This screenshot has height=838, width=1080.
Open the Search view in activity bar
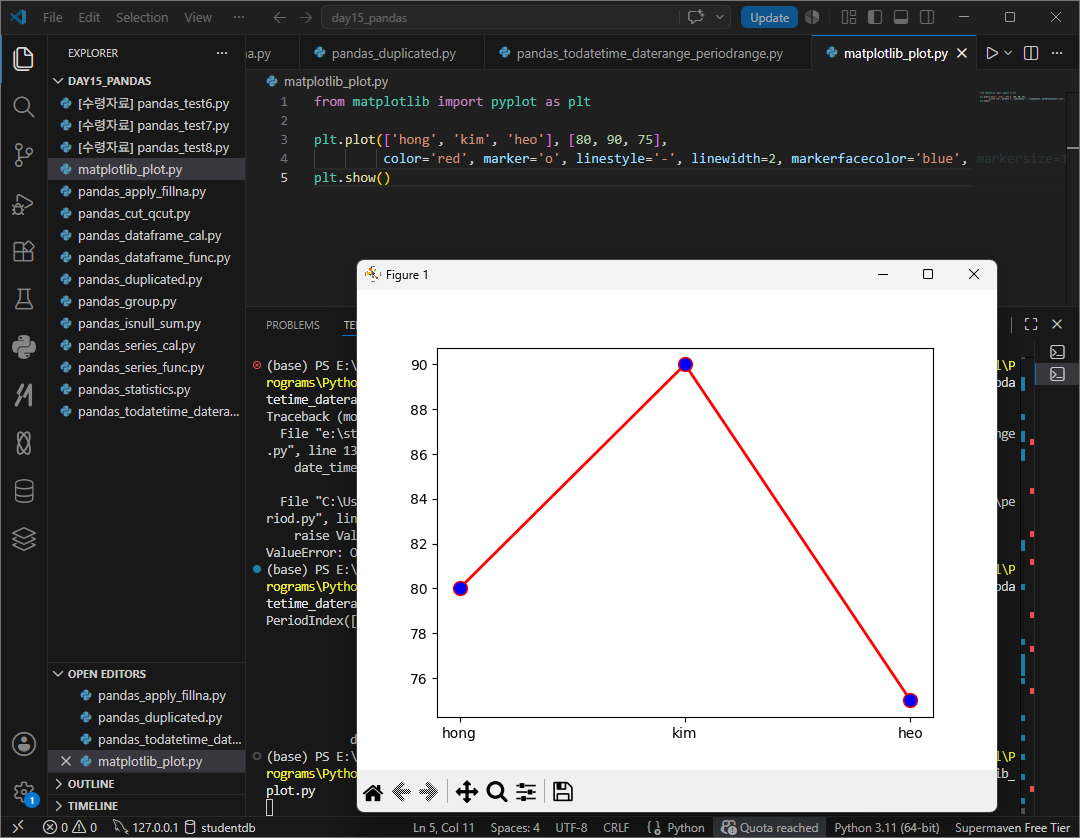click(23, 107)
